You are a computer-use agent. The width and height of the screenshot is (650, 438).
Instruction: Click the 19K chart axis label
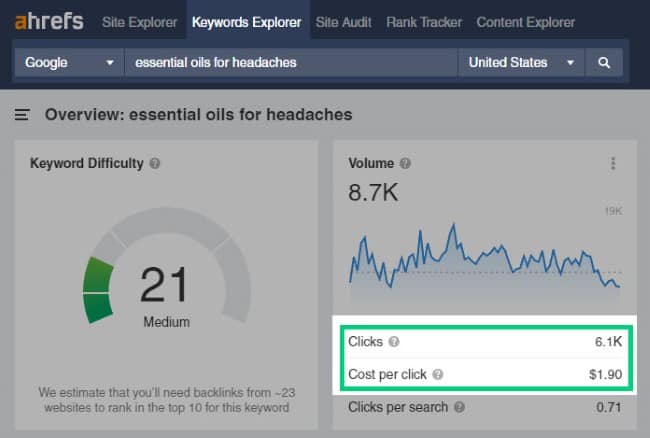(x=613, y=211)
